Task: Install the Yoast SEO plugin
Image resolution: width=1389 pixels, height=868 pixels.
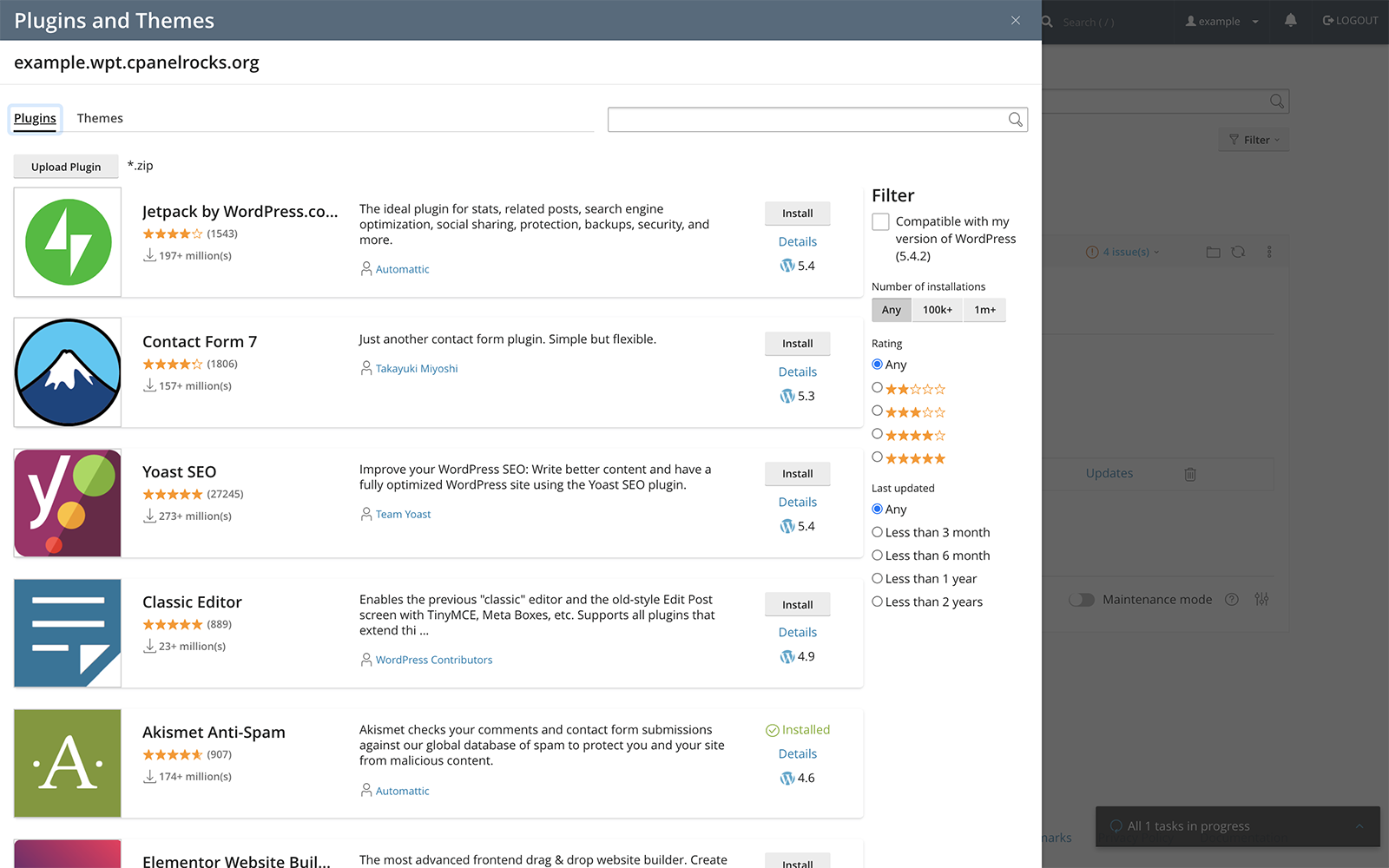Action: pos(797,474)
